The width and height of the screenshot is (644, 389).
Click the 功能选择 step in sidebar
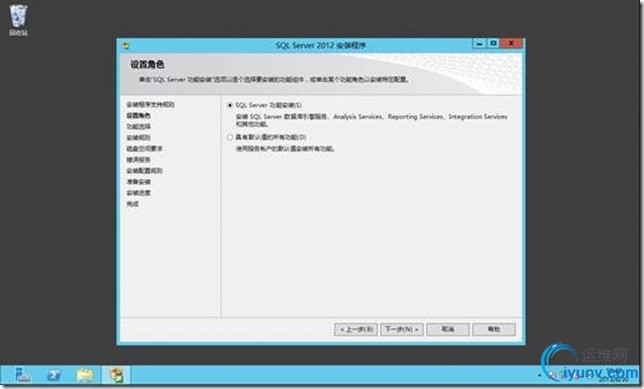pos(138,127)
